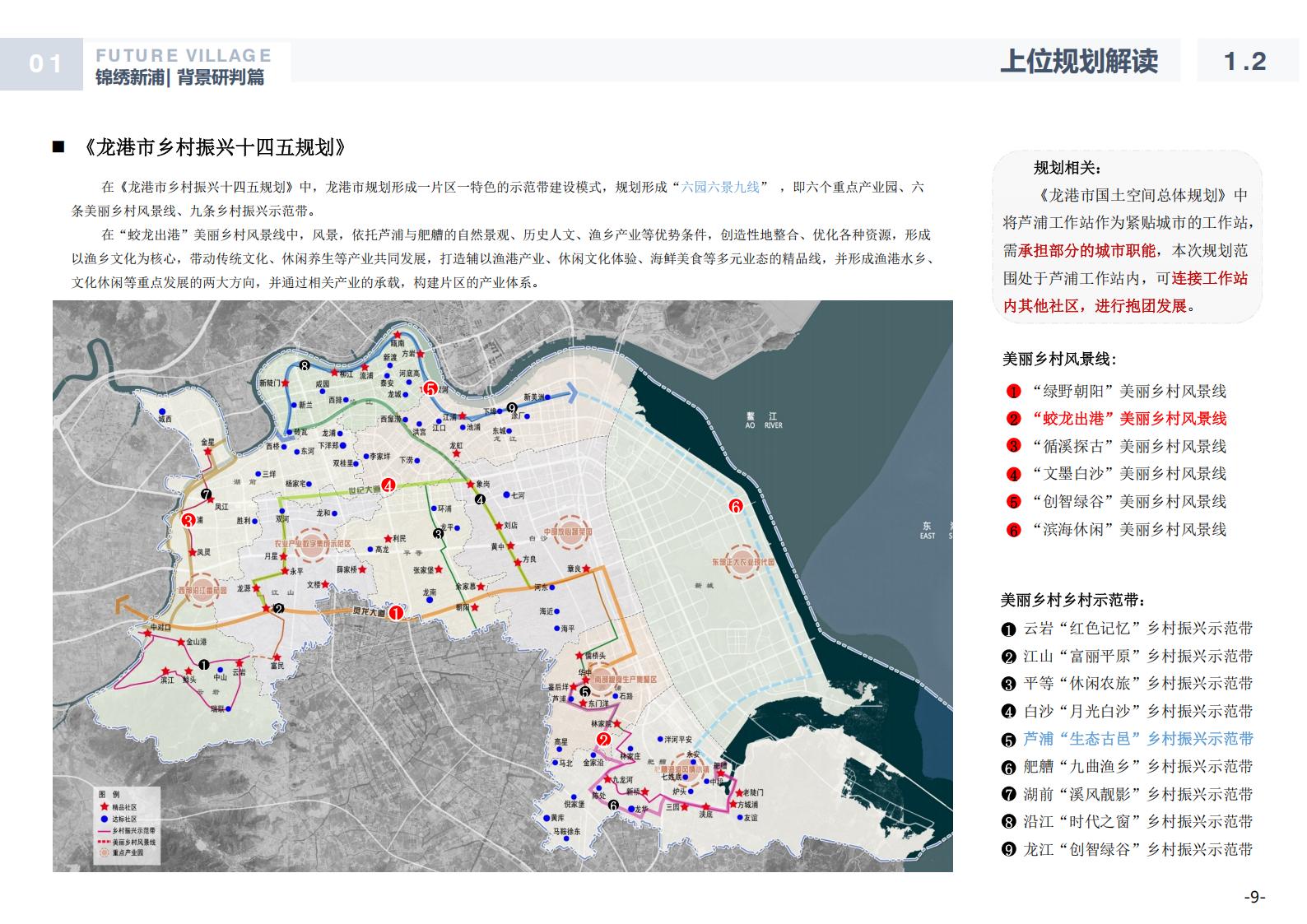
Task: Click the blue dot at 三垟 community
Action: coord(257,474)
